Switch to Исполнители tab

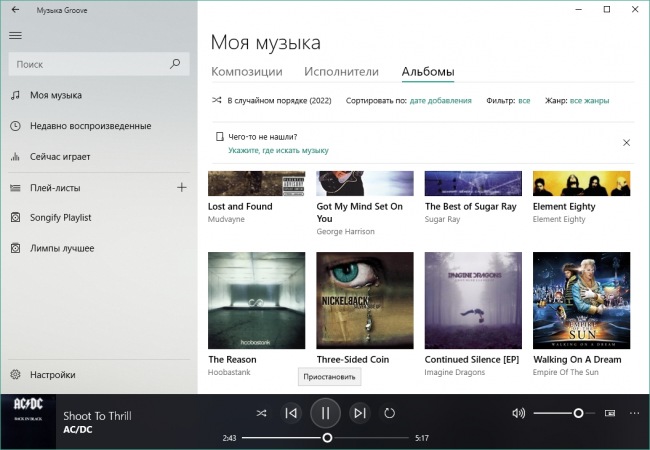click(341, 72)
